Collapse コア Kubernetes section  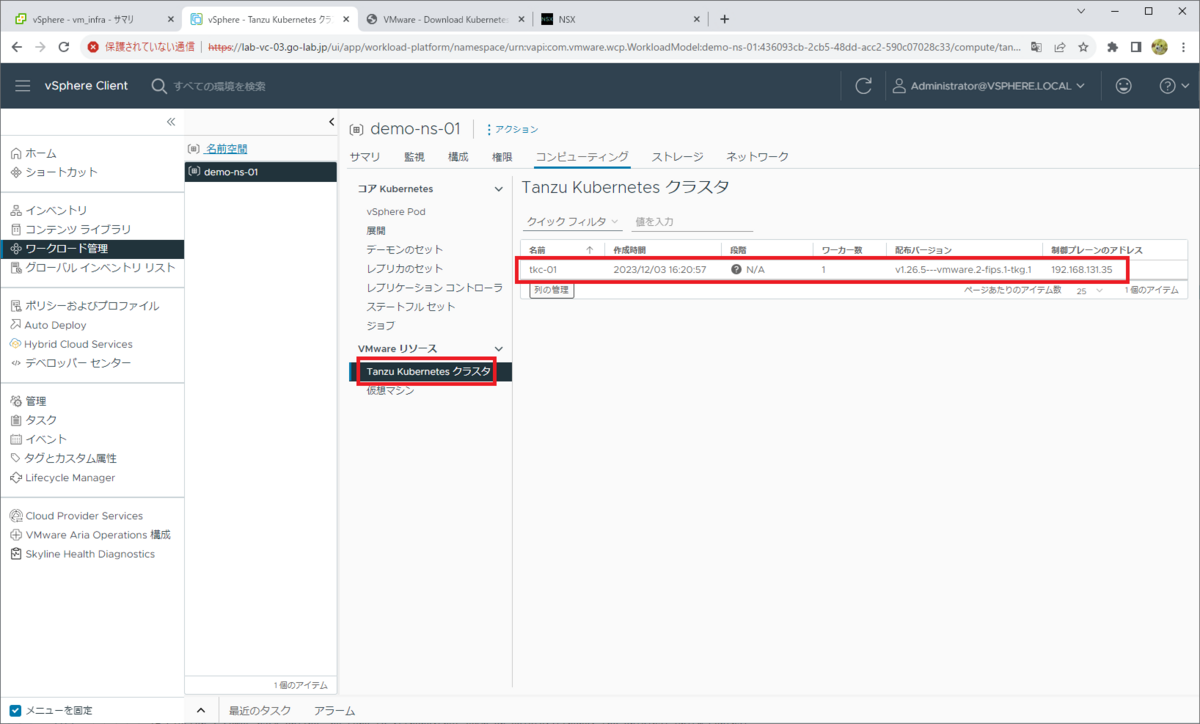499,189
